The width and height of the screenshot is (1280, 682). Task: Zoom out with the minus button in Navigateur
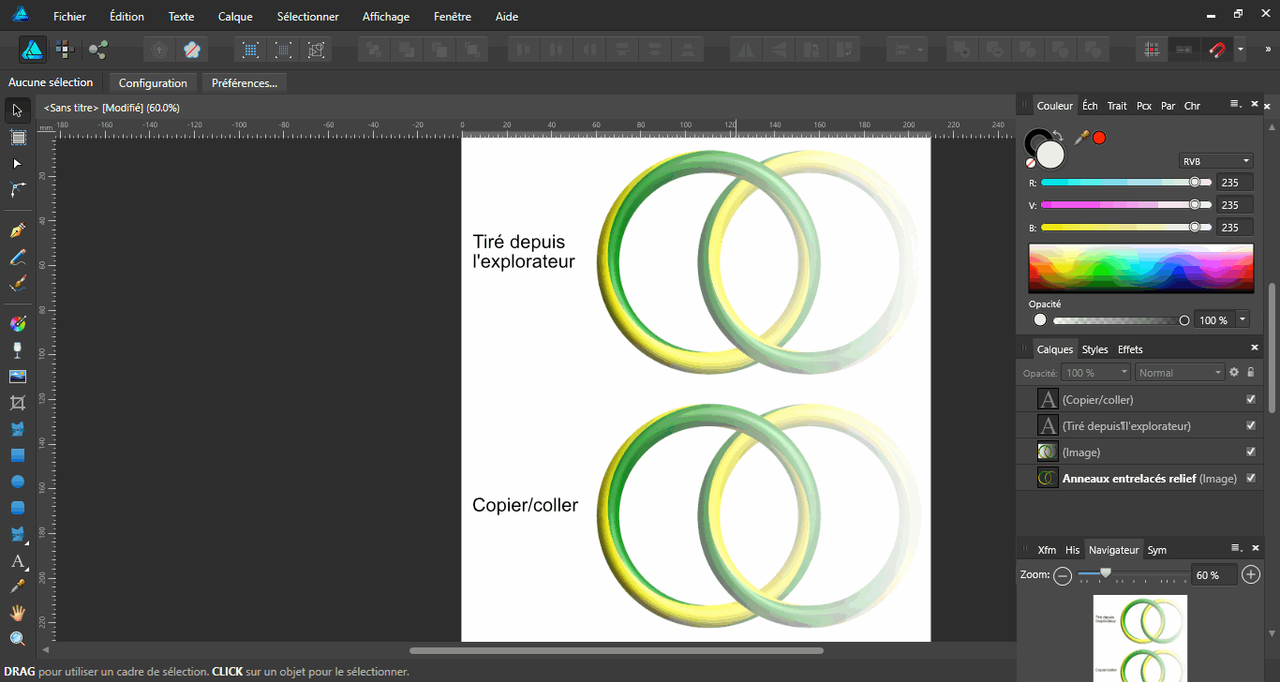1062,575
